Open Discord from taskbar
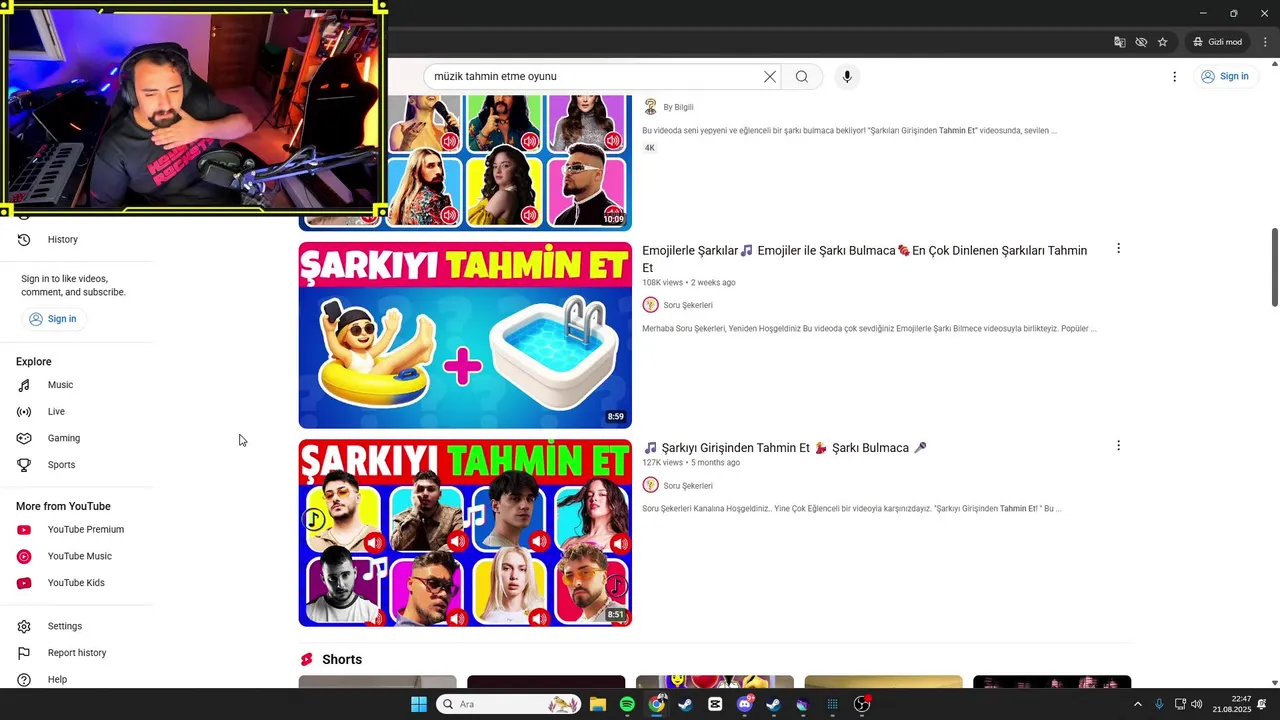The image size is (1280, 720). pos(744,704)
